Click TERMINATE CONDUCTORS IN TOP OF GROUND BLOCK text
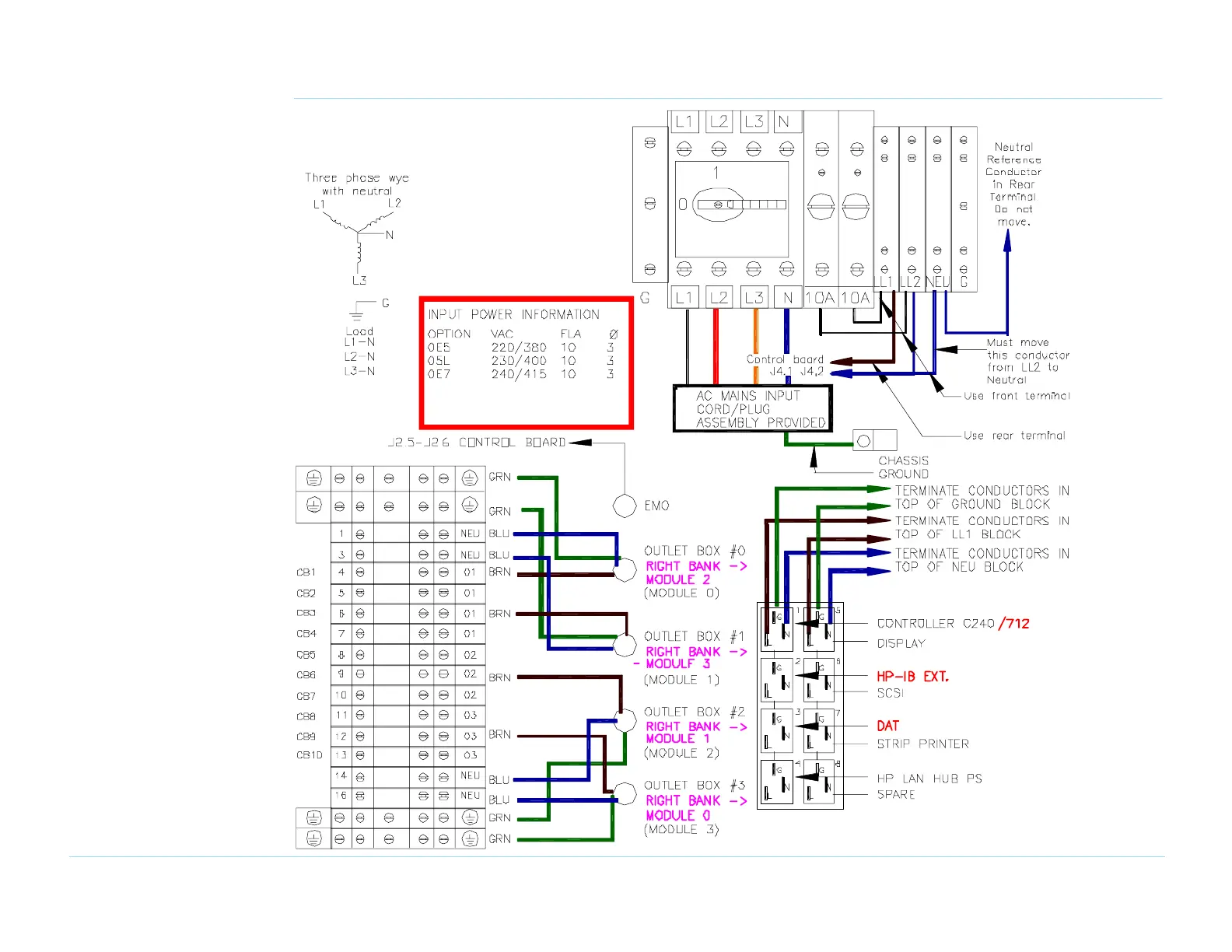Screen dimensions: 1232x952 click(x=982, y=498)
